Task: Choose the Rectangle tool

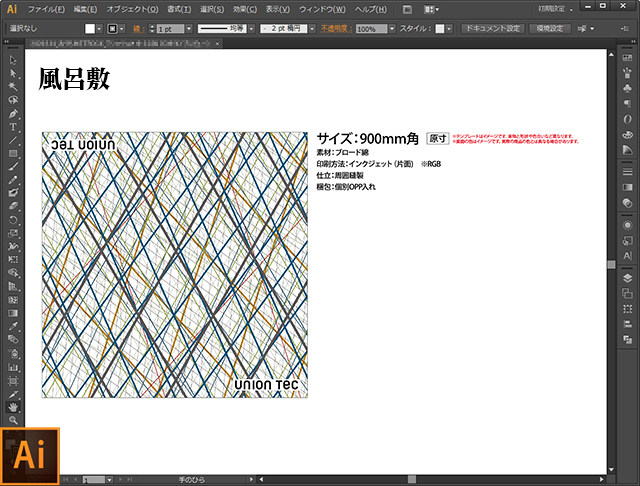Action: tap(13, 153)
